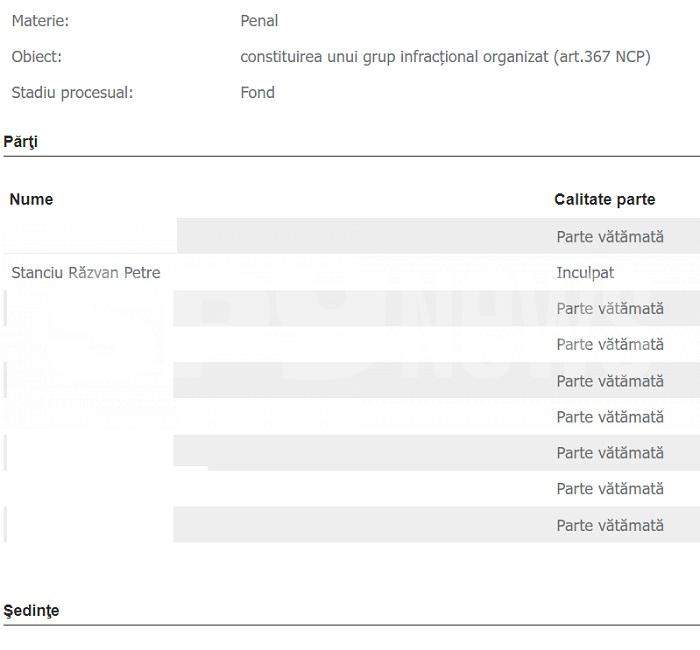Sort by the Calitate parte column header
Screen dimensions: 700x650
tap(604, 200)
